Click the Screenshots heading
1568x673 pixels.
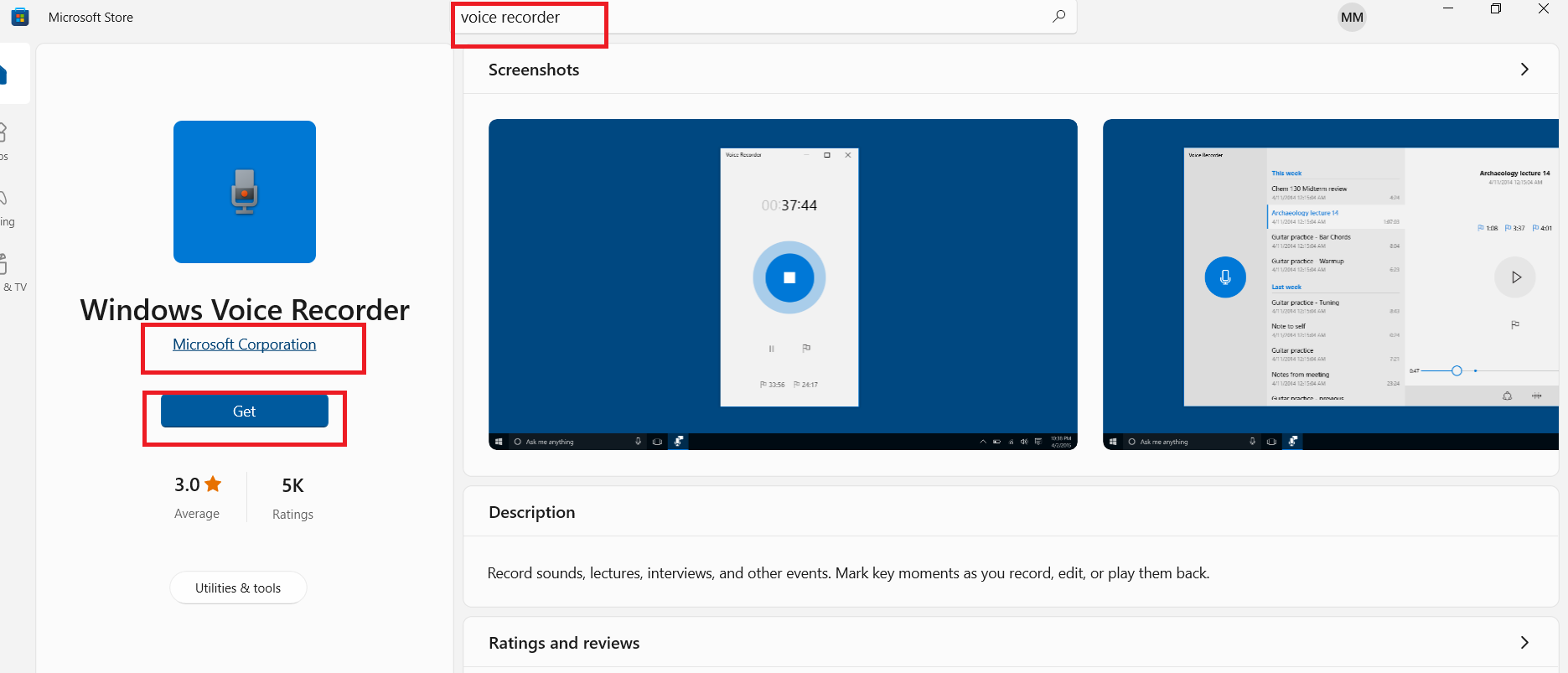[534, 70]
